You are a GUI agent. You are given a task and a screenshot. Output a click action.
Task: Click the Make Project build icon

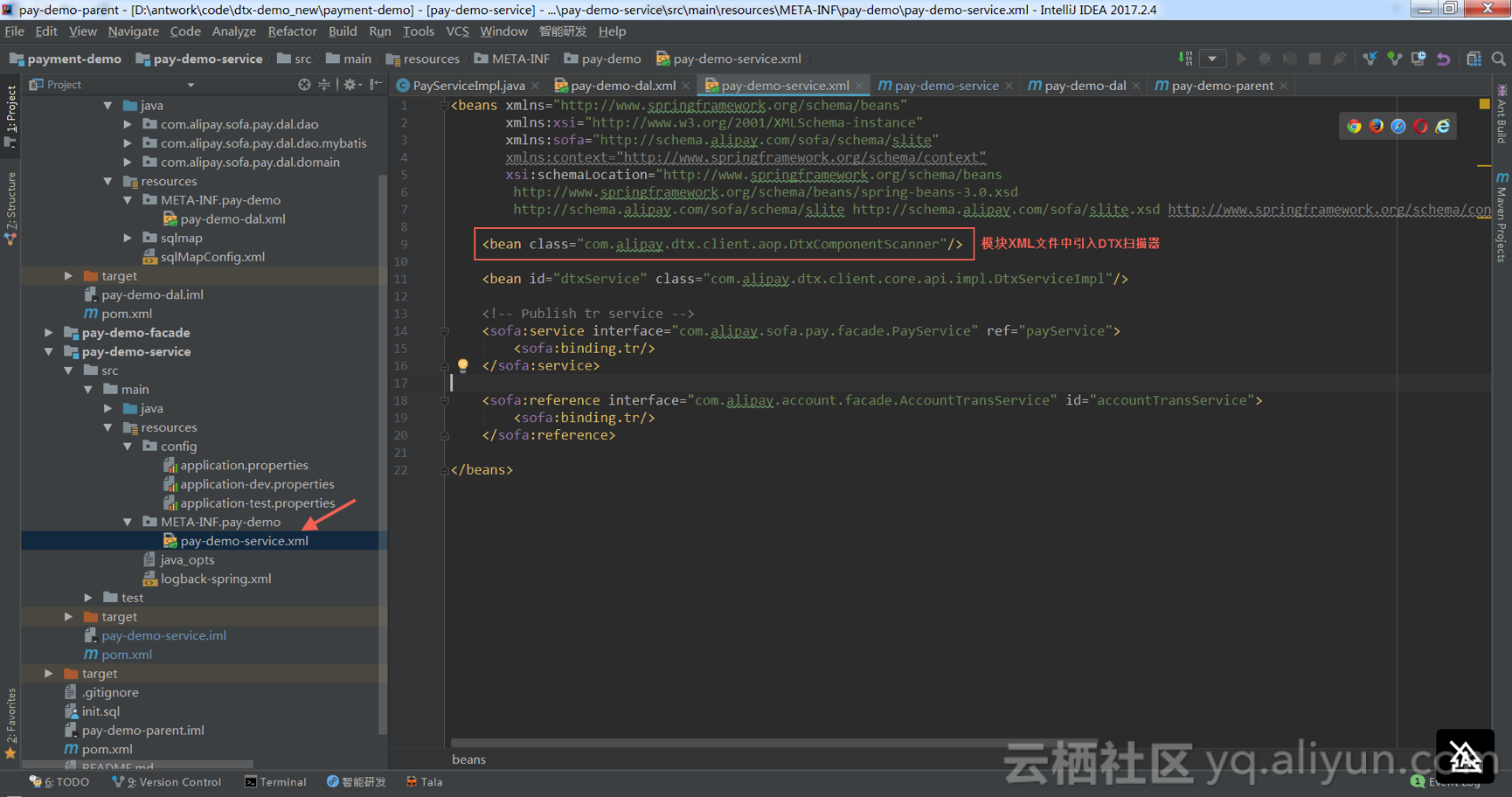point(1185,59)
